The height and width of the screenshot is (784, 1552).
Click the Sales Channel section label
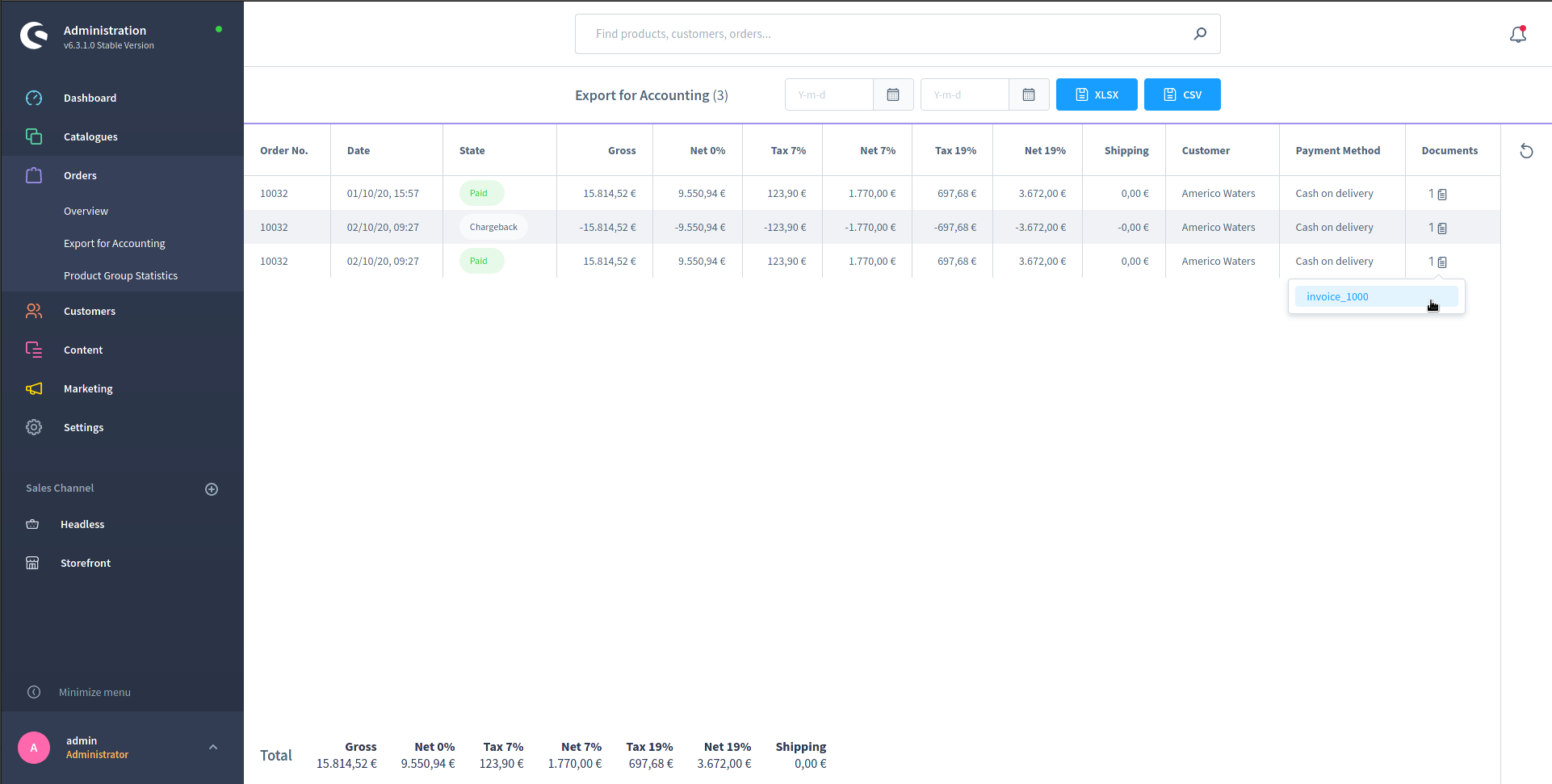(60, 488)
